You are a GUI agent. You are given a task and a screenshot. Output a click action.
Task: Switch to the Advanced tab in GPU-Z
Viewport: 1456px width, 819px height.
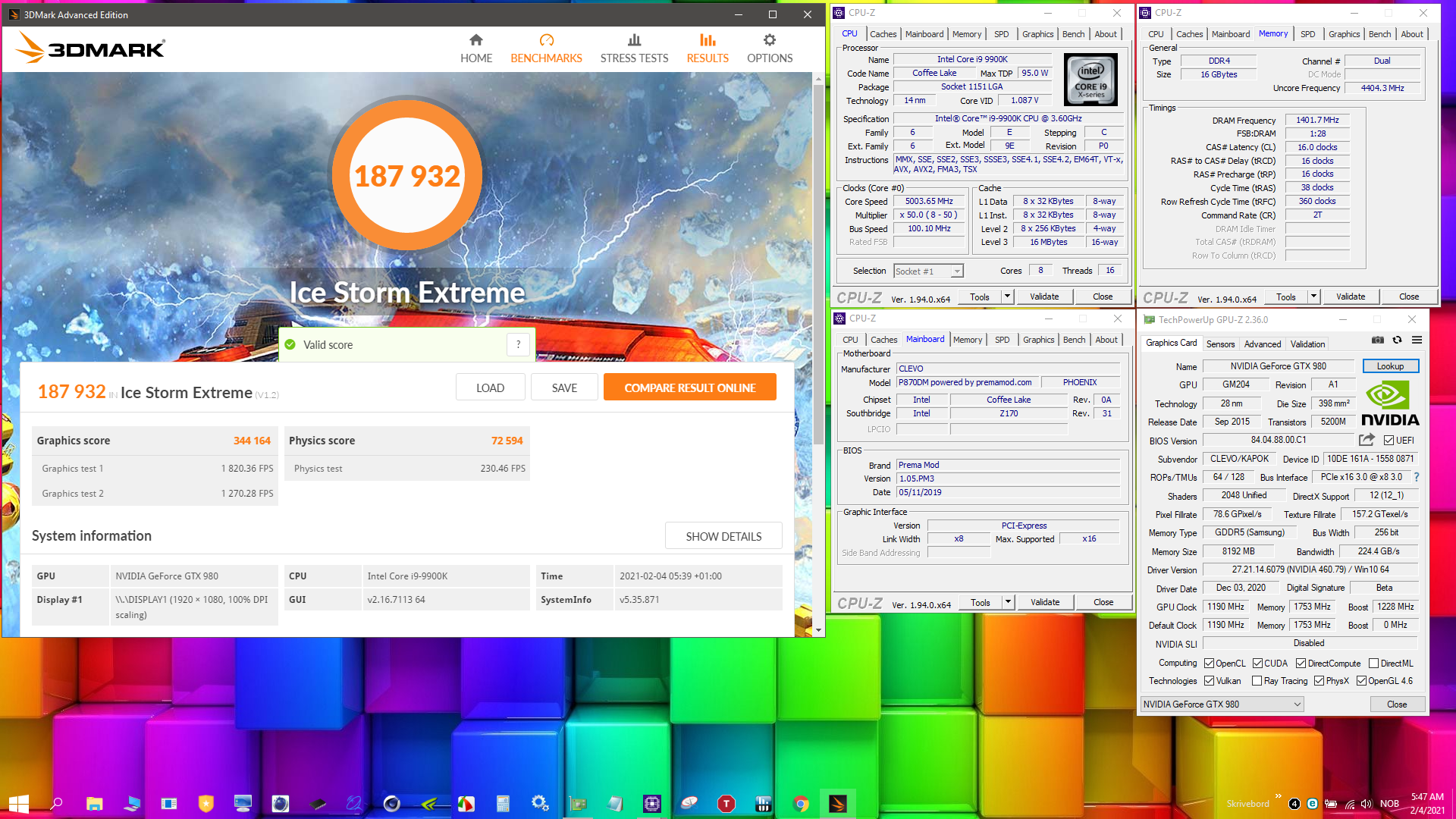click(1262, 344)
